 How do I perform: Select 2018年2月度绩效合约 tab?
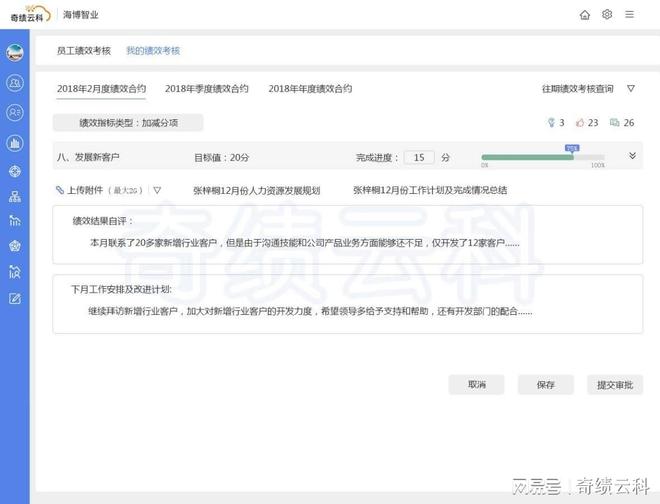tap(101, 89)
